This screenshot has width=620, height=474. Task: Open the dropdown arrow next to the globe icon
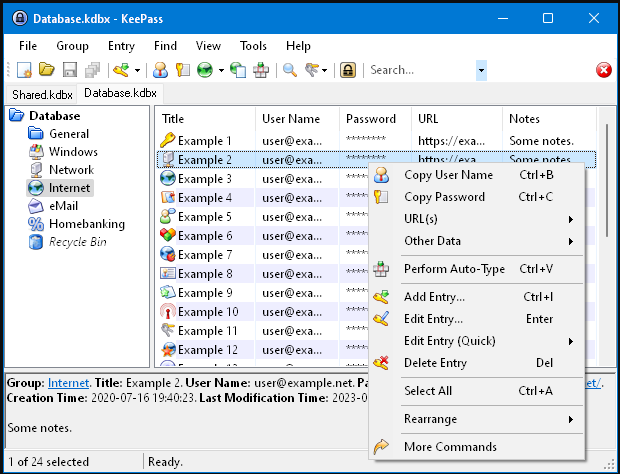(221, 71)
